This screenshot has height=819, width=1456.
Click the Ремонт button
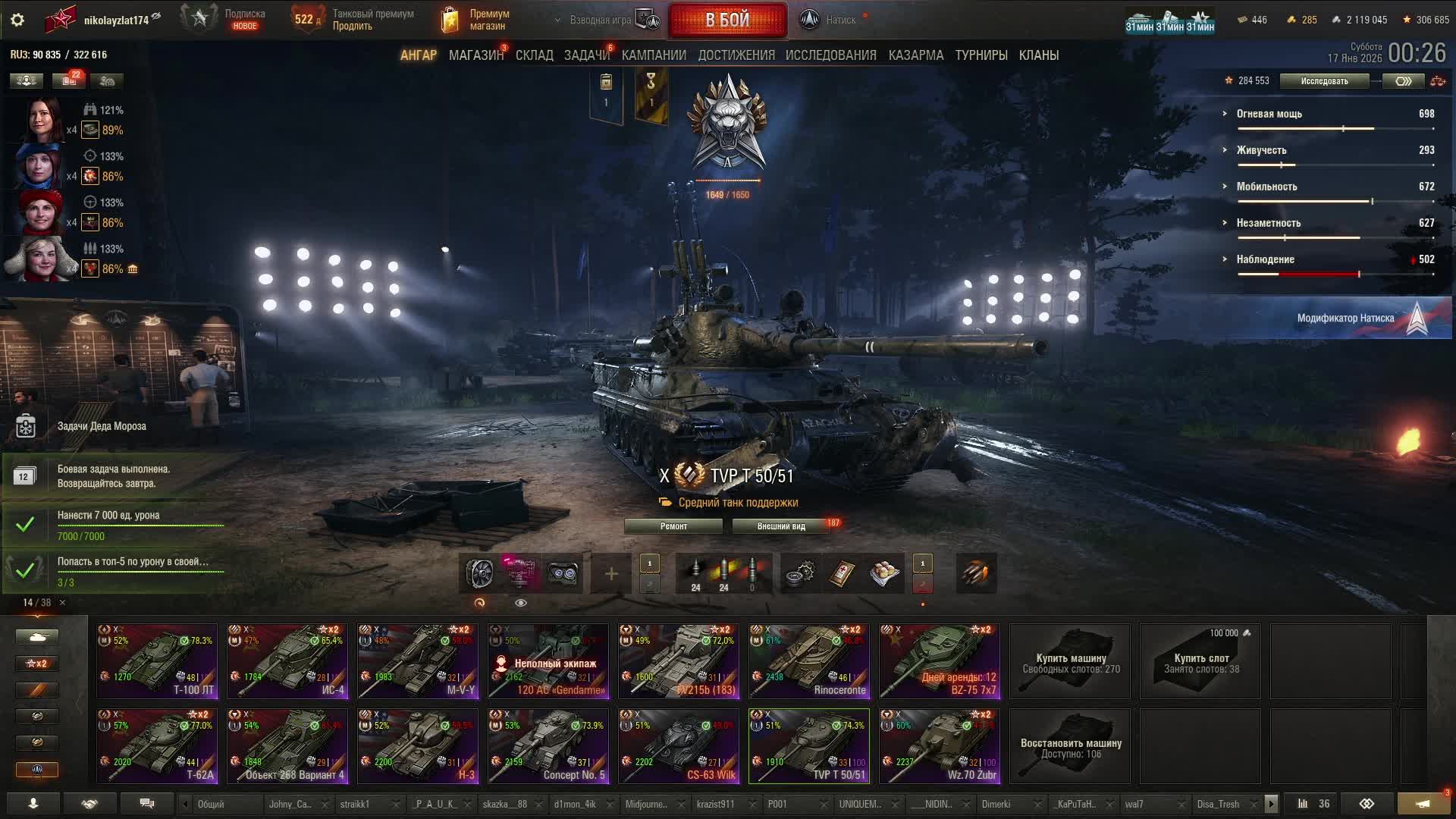click(673, 526)
